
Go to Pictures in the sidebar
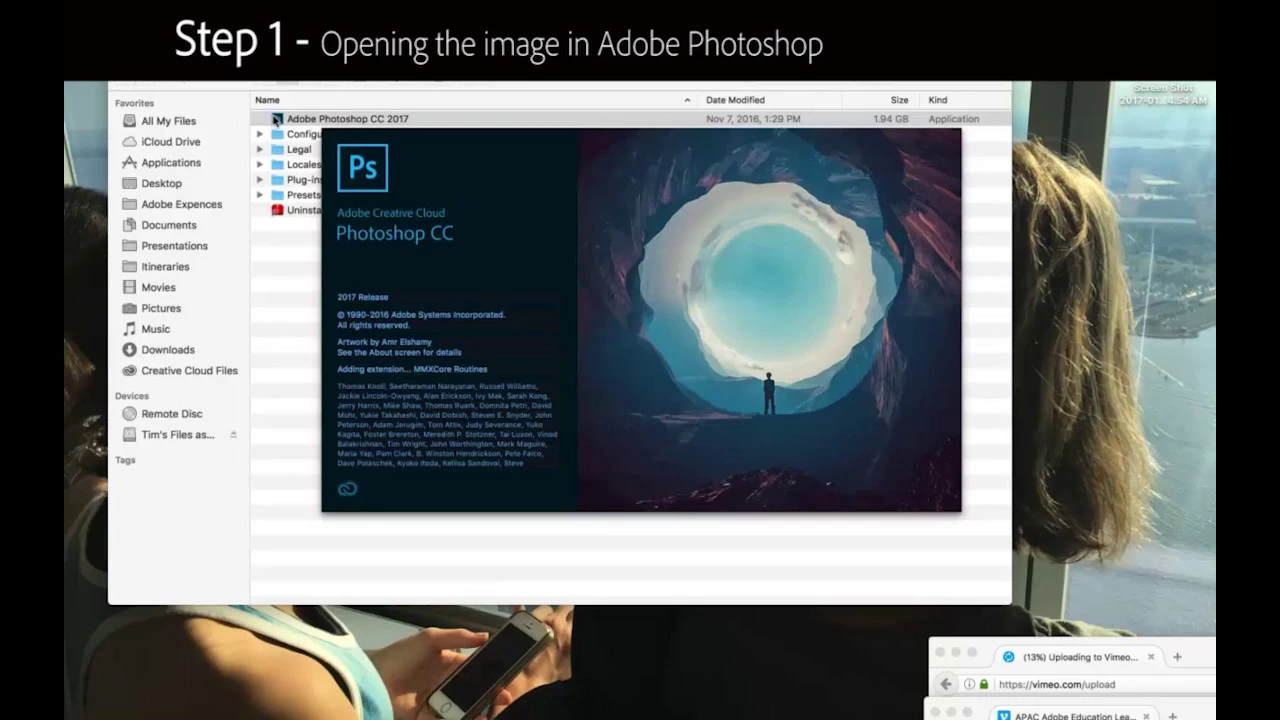click(x=161, y=308)
